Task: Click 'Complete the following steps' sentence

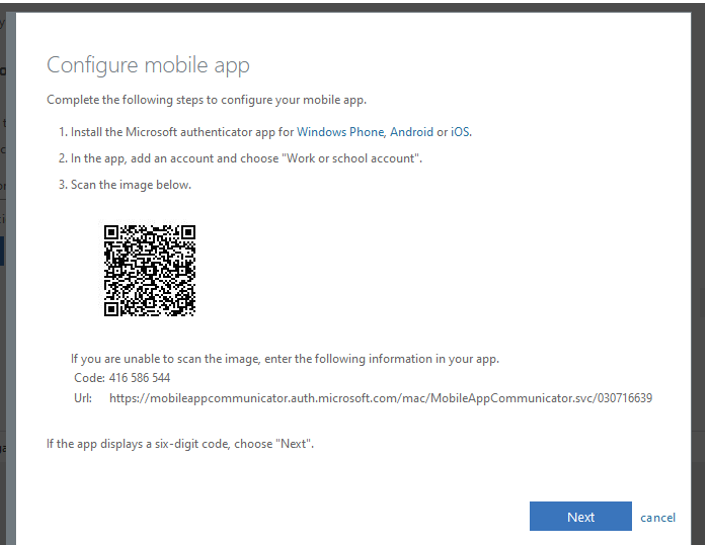Action: click(207, 99)
